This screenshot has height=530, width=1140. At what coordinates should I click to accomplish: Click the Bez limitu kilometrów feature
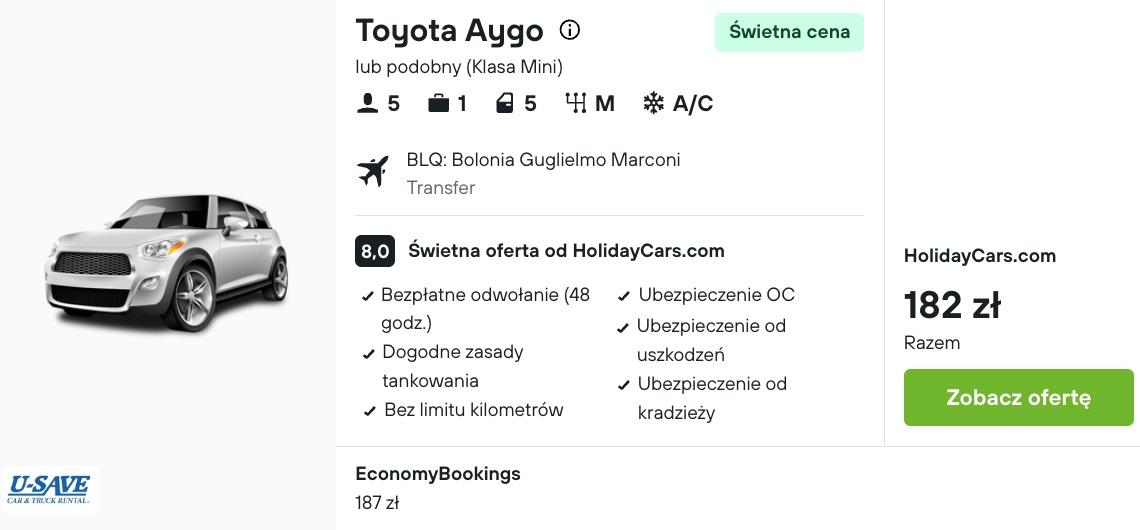tap(464, 410)
